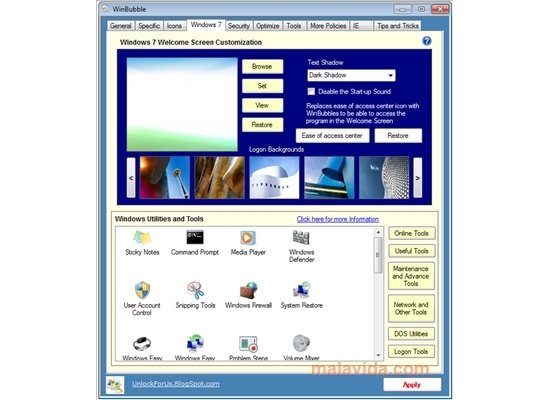This screenshot has width=550, height=400.
Task: Open the More Policies tab
Action: (328, 26)
